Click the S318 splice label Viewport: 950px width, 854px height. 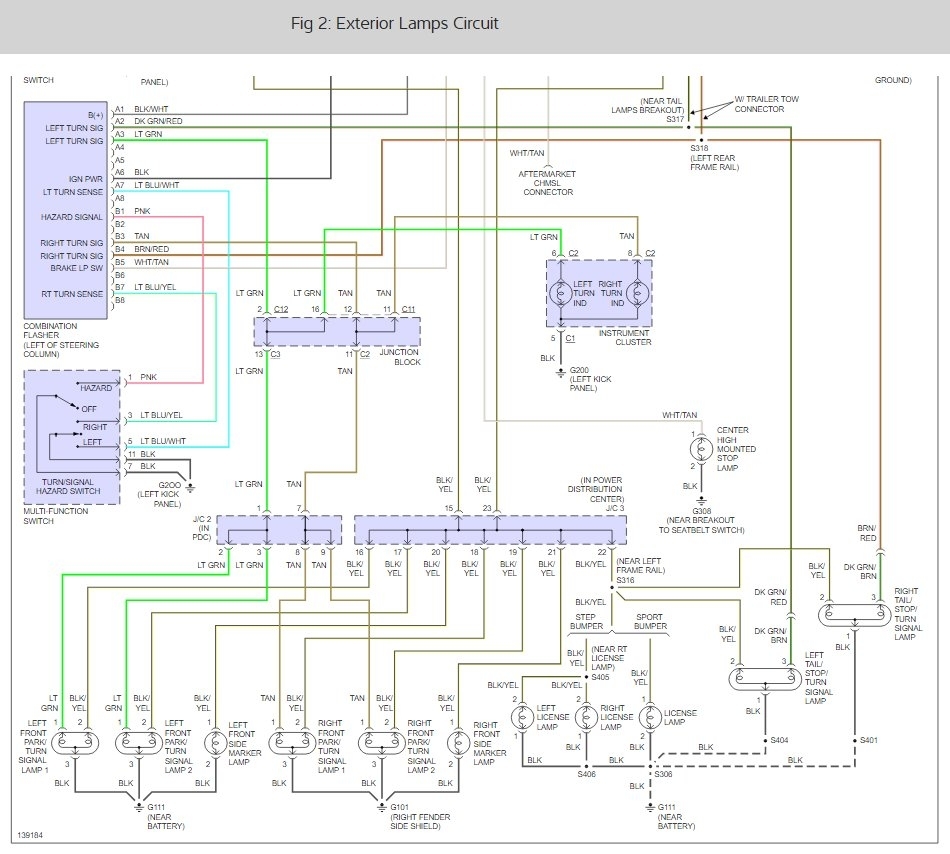pos(699,148)
